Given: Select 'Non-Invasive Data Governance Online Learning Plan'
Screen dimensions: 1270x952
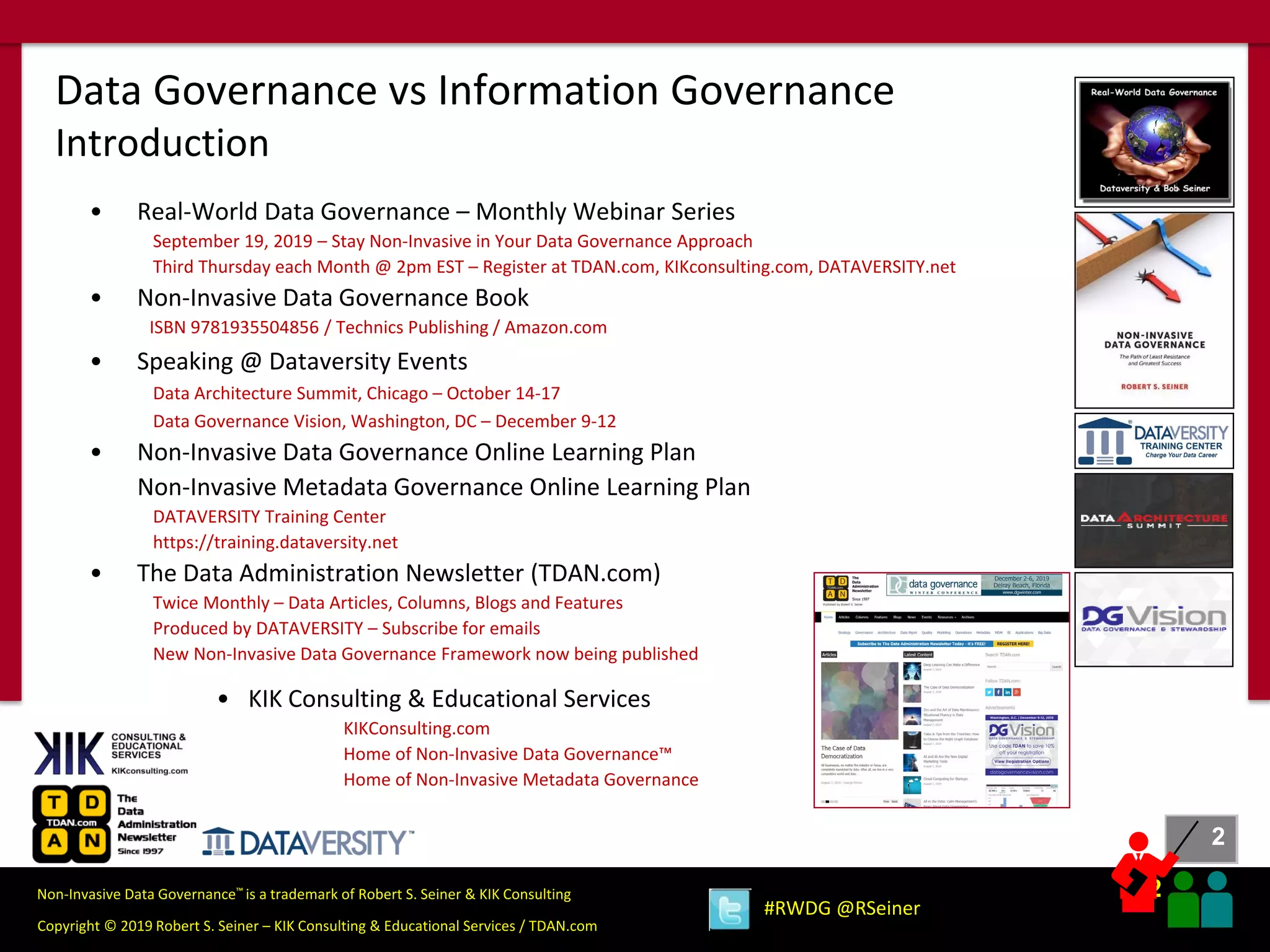Looking at the screenshot, I should pos(416,452).
